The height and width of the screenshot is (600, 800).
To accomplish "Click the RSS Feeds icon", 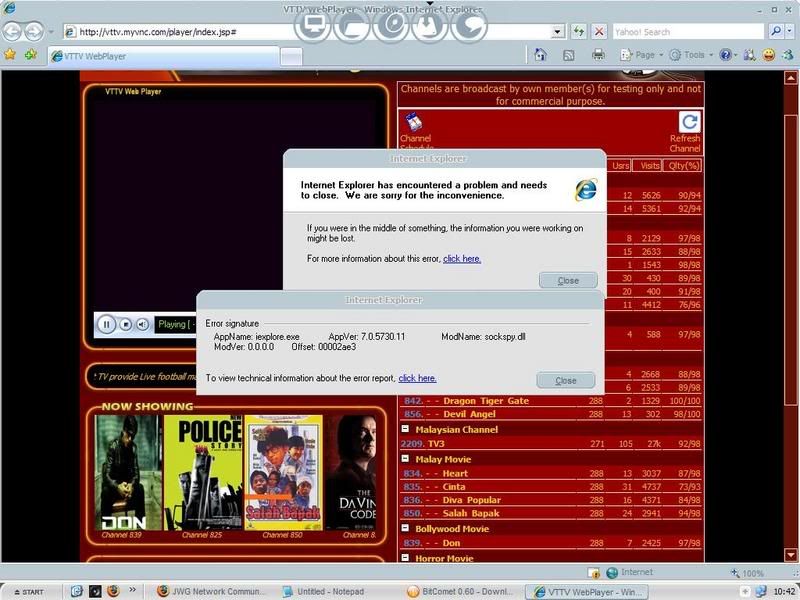I will pyautogui.click(x=568, y=55).
